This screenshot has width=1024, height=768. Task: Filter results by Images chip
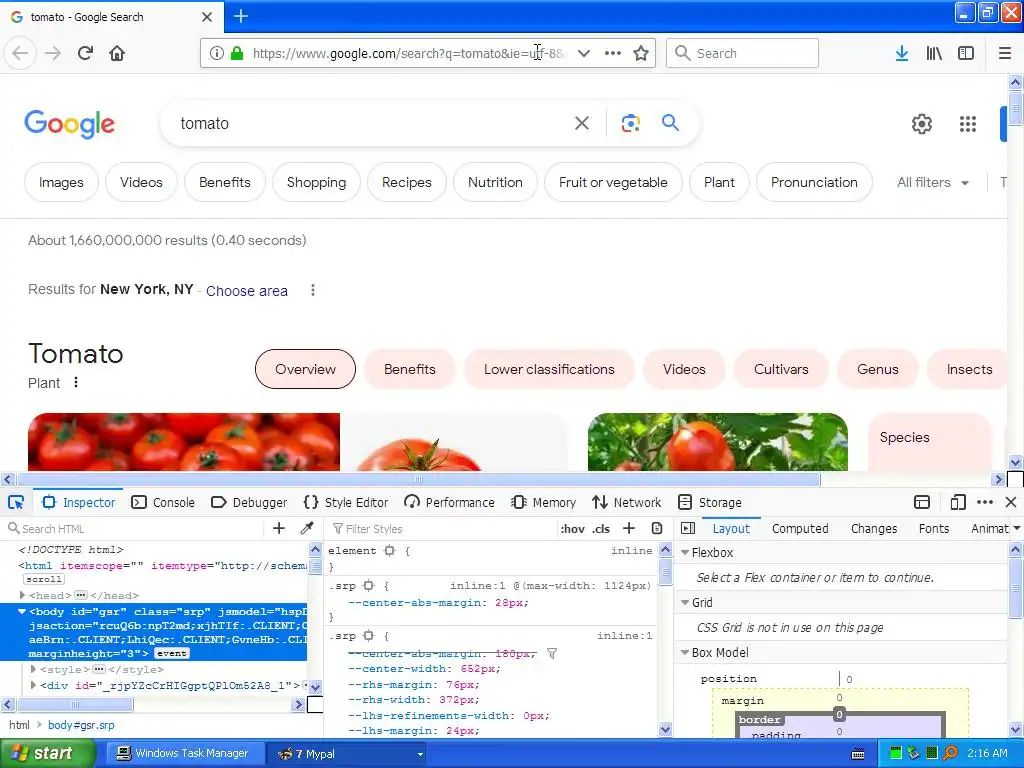(61, 182)
